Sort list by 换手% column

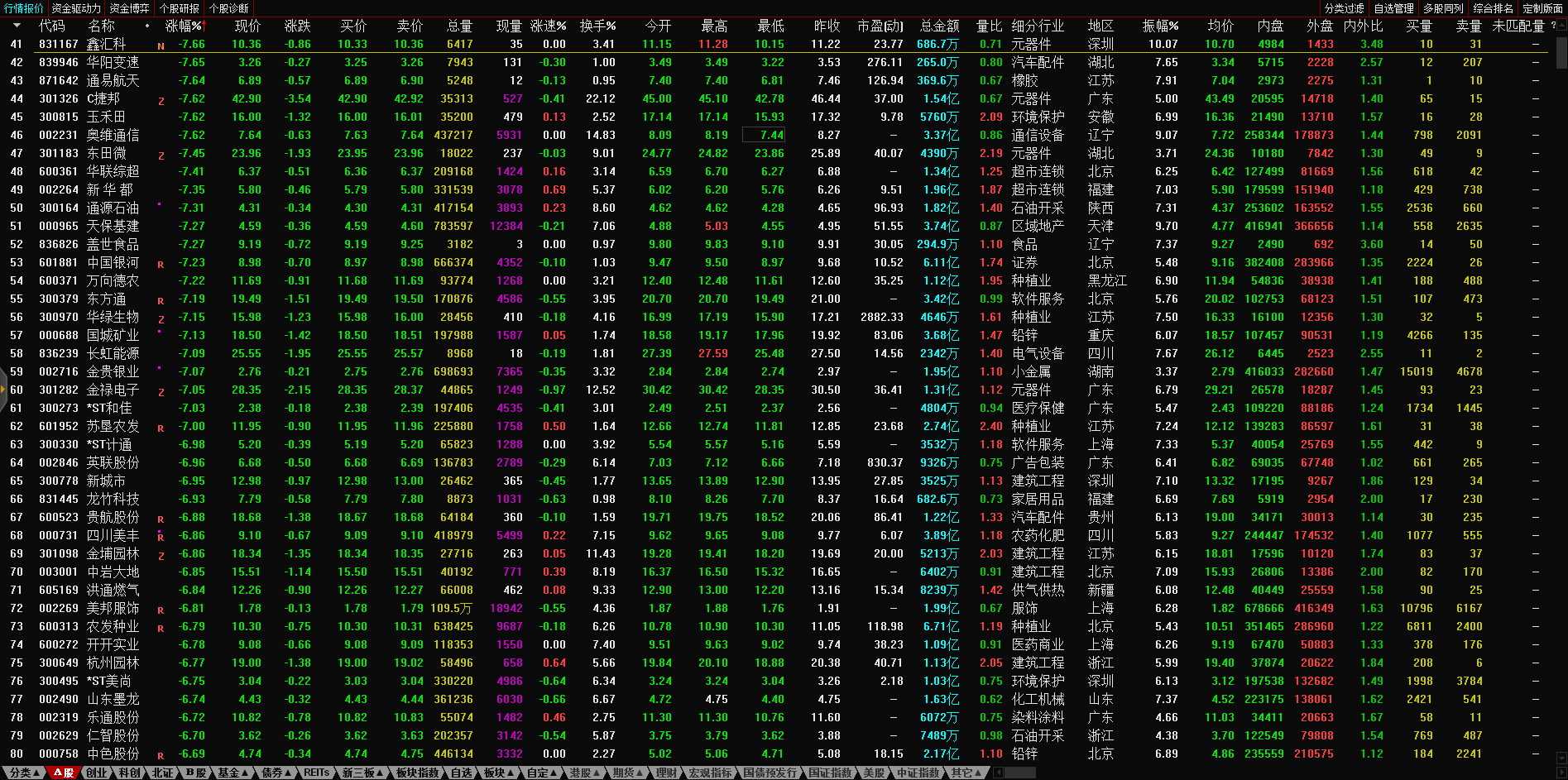coord(597,26)
